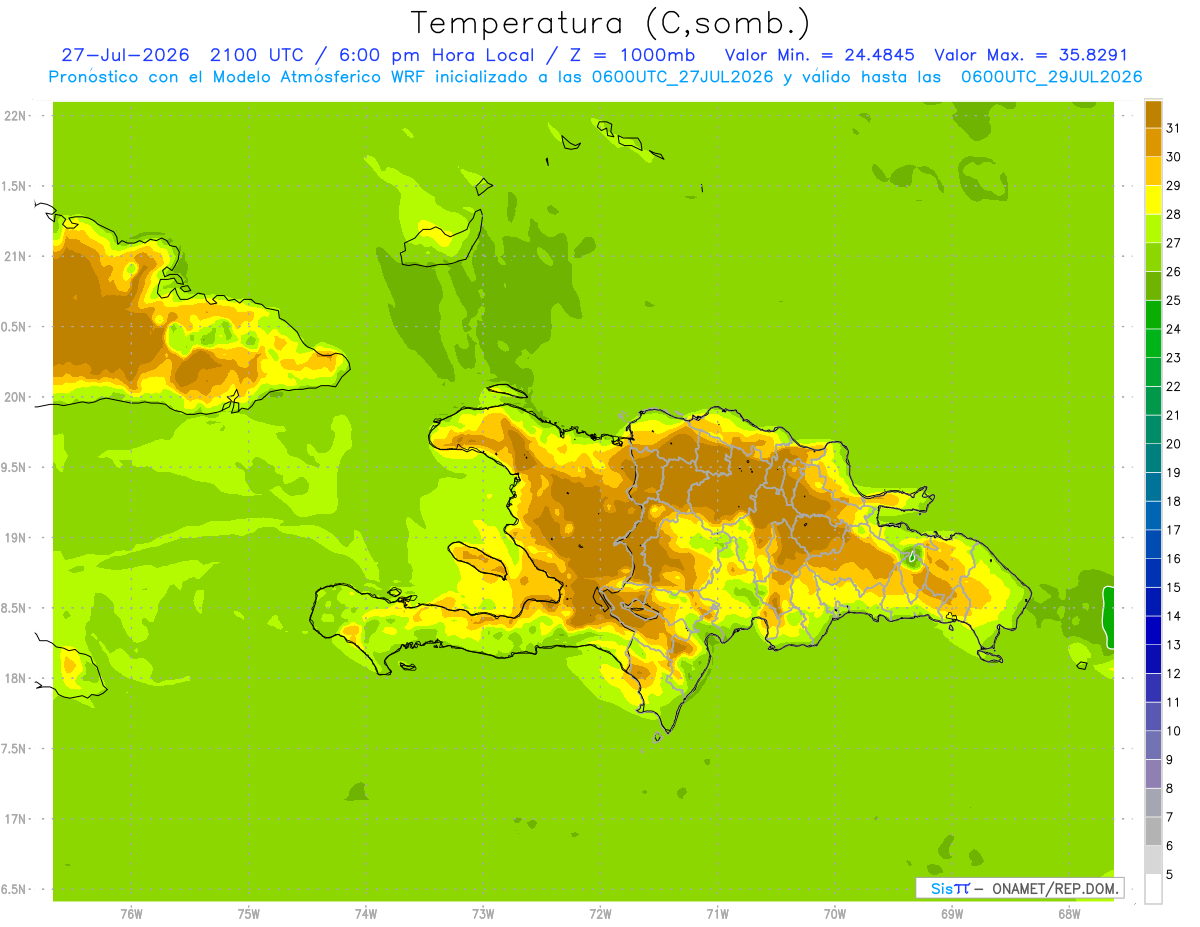This screenshot has width=1200, height=927.
Task: Click the "76W" longitude label
Action: click(x=131, y=914)
